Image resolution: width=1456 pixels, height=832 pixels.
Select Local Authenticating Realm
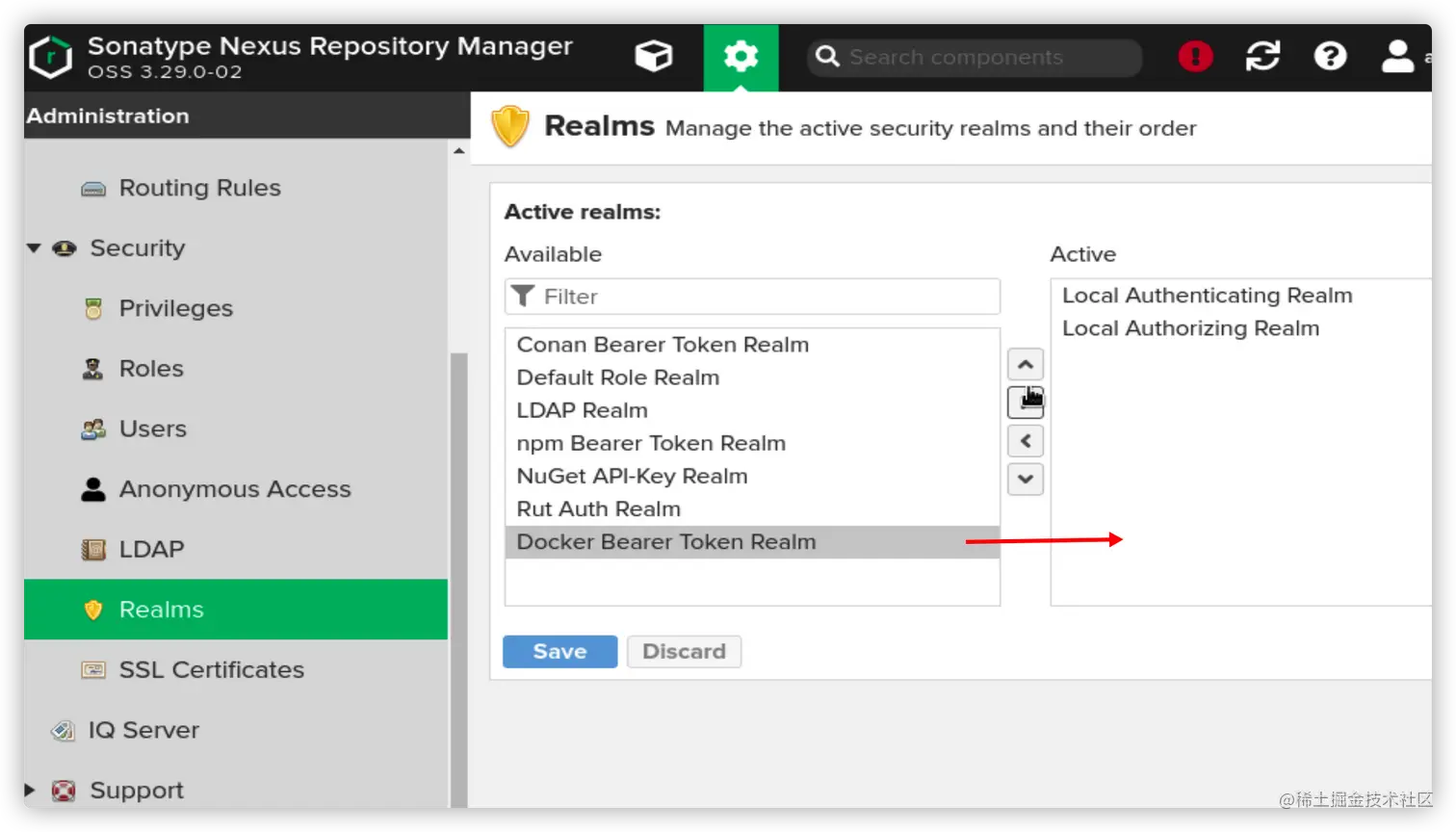1241,296
